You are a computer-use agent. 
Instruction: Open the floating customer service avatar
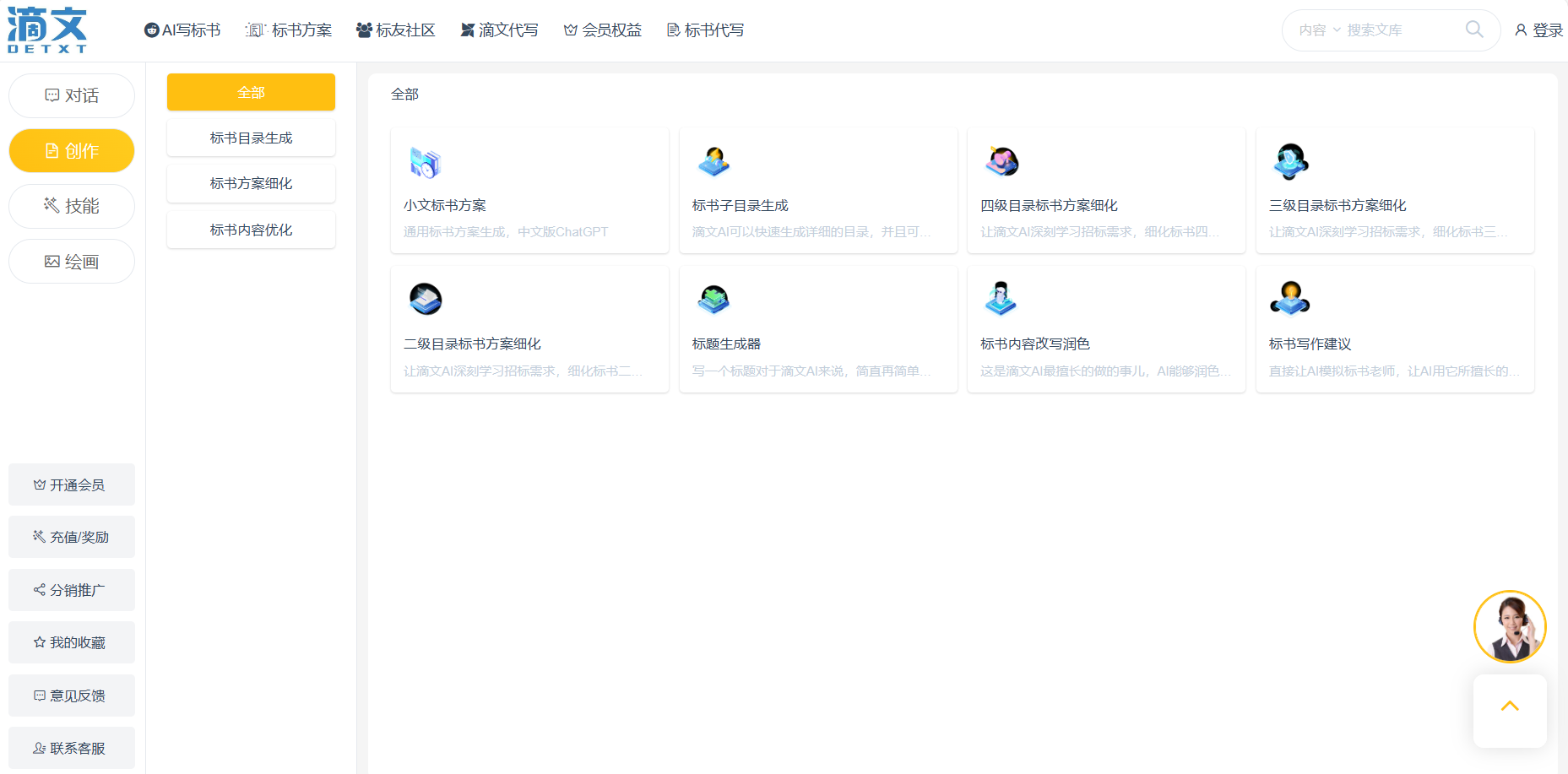pyautogui.click(x=1510, y=627)
